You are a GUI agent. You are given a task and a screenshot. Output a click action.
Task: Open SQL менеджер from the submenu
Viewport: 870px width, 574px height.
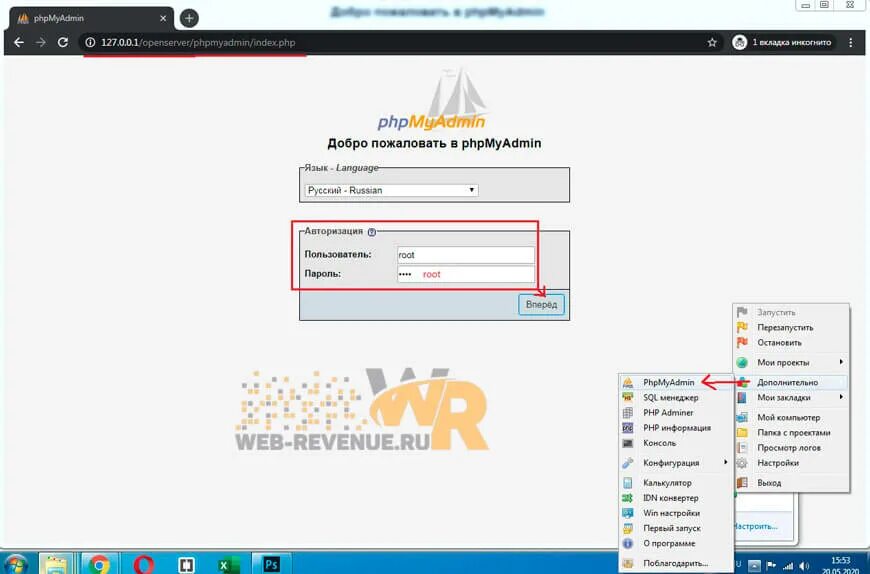tap(676, 397)
